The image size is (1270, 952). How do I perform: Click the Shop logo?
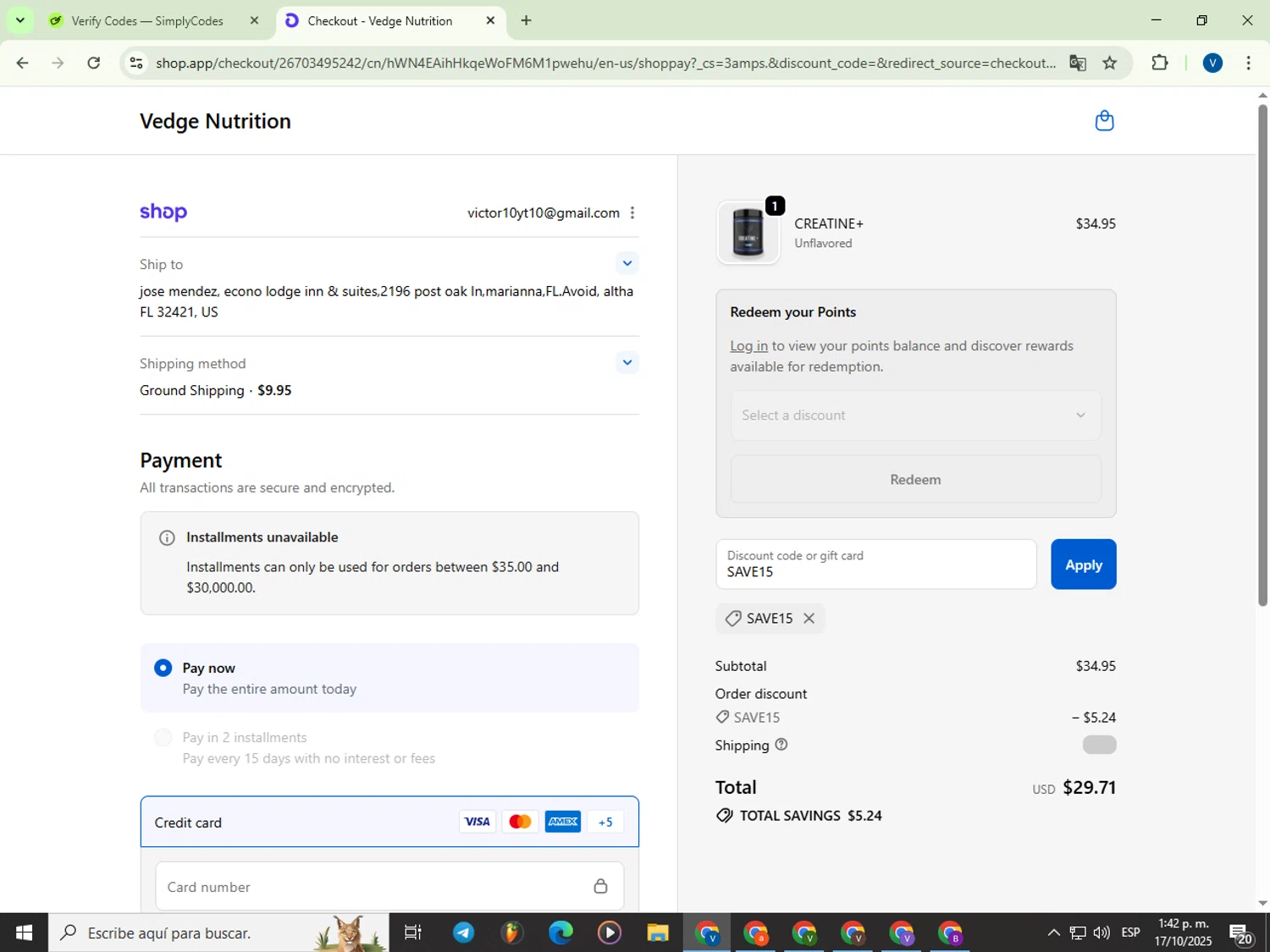coord(163,212)
